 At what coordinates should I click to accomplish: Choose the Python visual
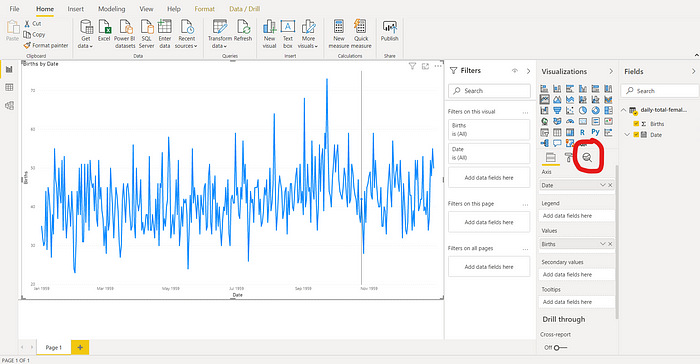(596, 132)
